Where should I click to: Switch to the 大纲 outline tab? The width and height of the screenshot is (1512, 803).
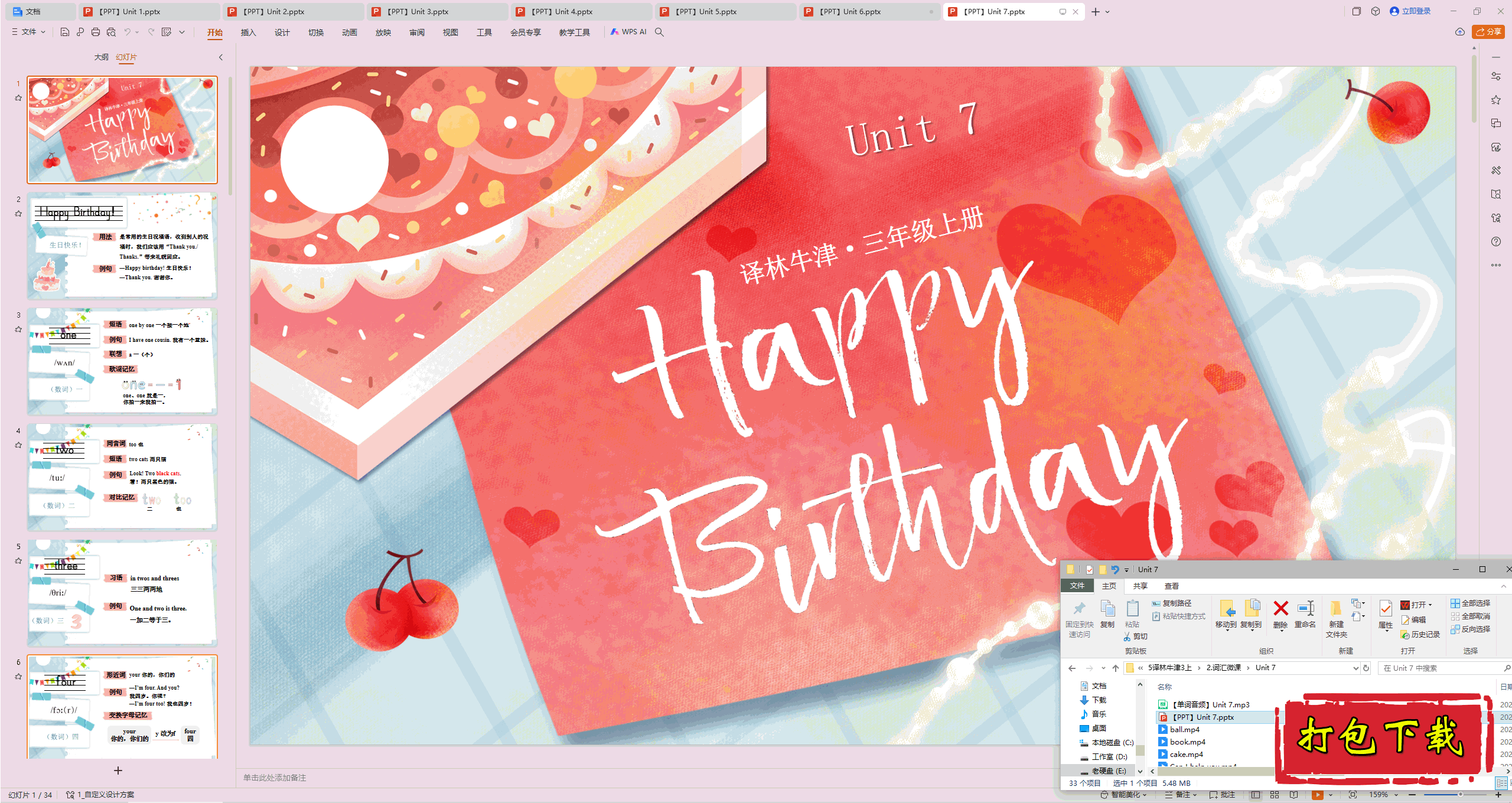(101, 57)
